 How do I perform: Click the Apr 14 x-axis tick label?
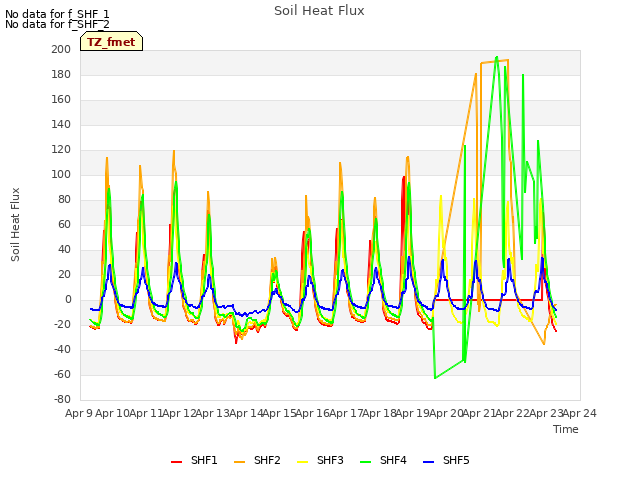[246, 413]
